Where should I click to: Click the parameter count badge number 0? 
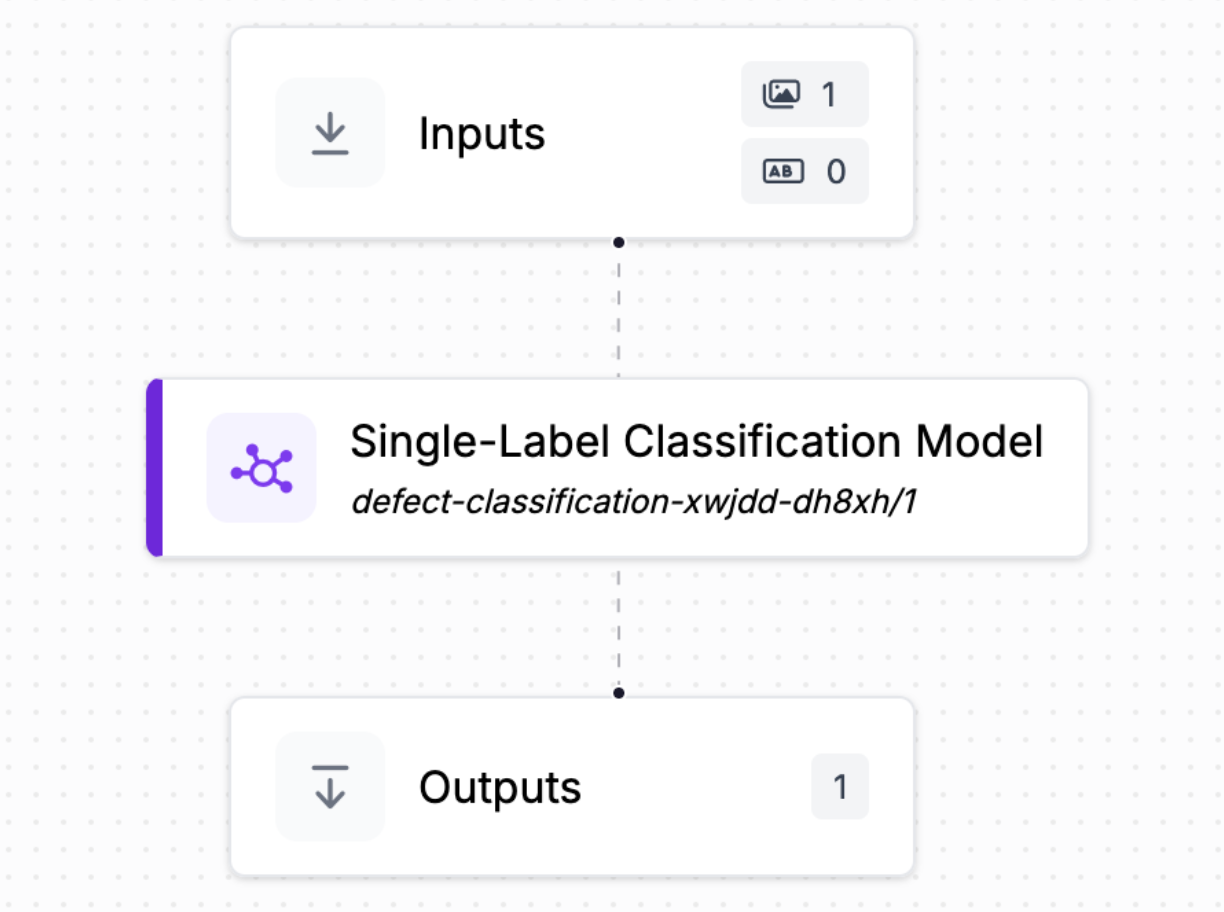click(835, 172)
